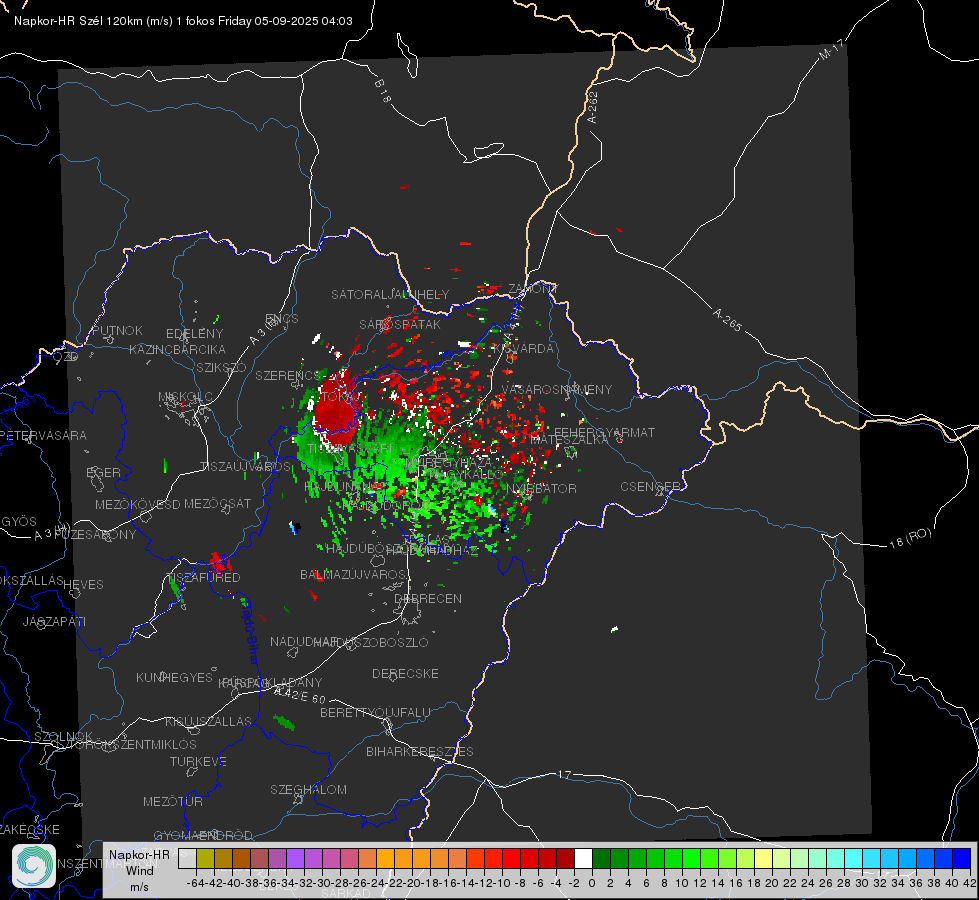Image resolution: width=979 pixels, height=900 pixels.
Task: Click the VÁSÁROSNAMÉNY label
Action: [x=557, y=389]
